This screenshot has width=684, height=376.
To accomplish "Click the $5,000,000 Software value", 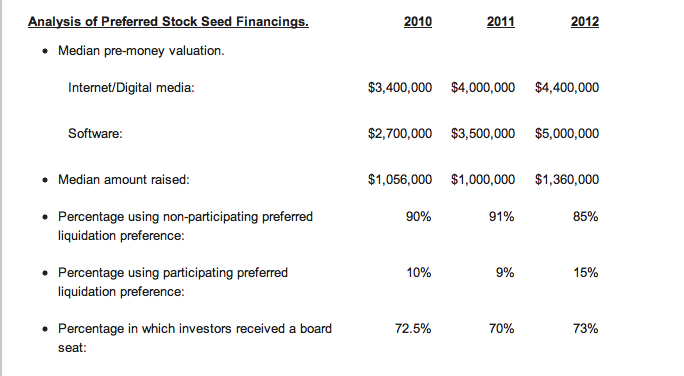I will click(x=567, y=133).
